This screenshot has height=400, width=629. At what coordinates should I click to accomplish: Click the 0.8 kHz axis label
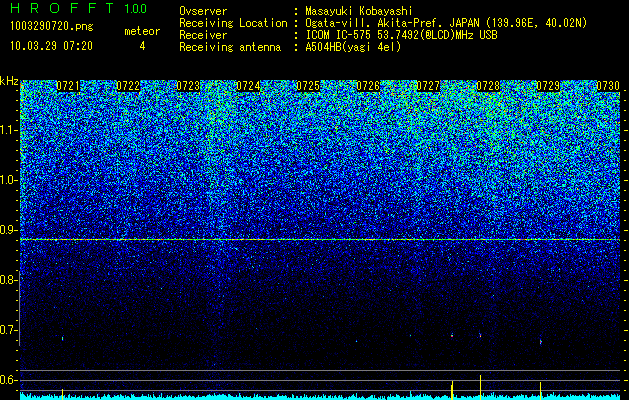tap(8, 280)
